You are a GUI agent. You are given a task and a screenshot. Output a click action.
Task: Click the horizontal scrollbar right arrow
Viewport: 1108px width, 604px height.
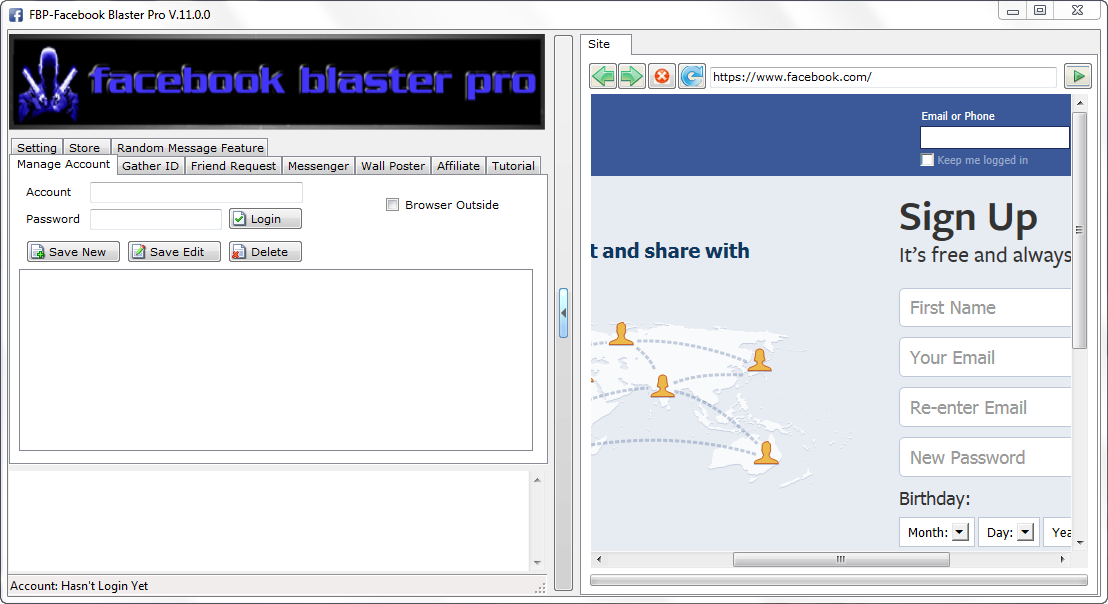(1062, 559)
